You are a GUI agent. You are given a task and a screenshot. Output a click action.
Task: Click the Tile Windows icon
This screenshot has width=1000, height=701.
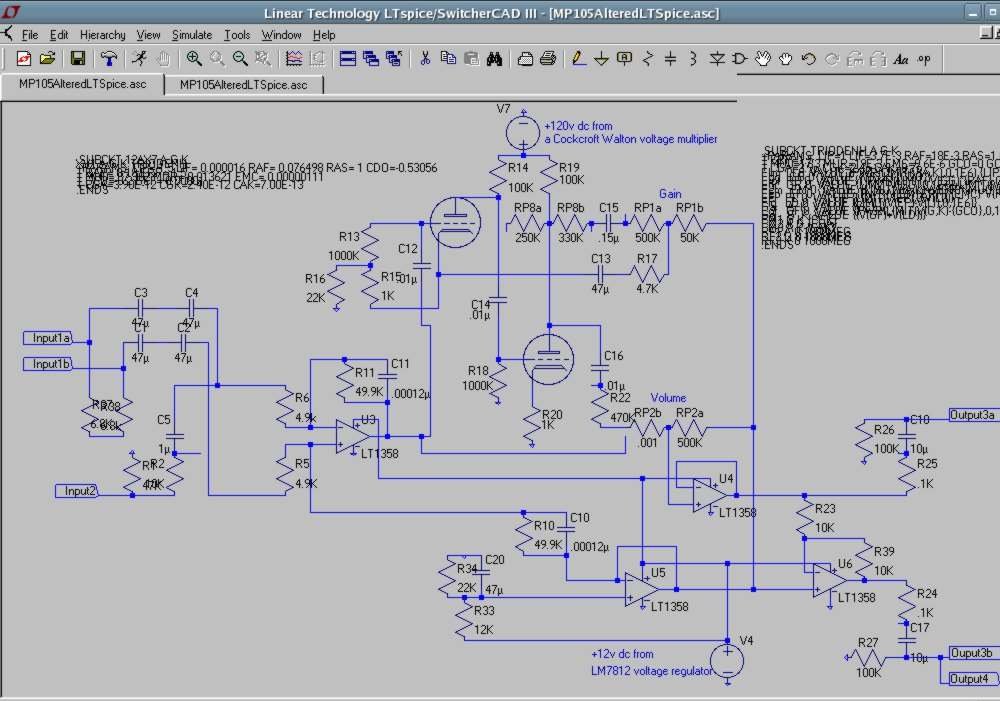pyautogui.click(x=348, y=59)
